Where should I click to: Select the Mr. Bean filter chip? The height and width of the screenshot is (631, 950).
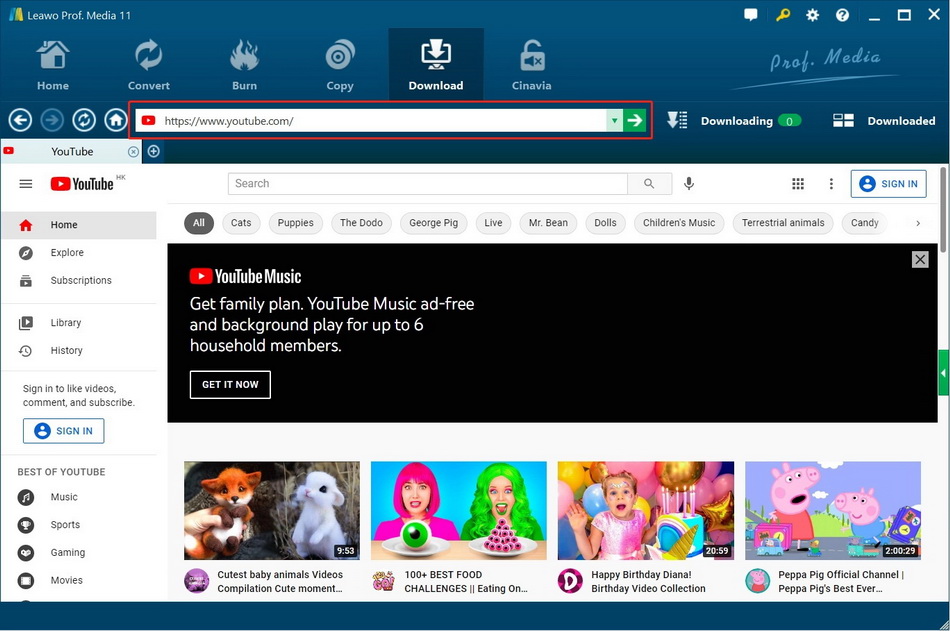(x=548, y=223)
